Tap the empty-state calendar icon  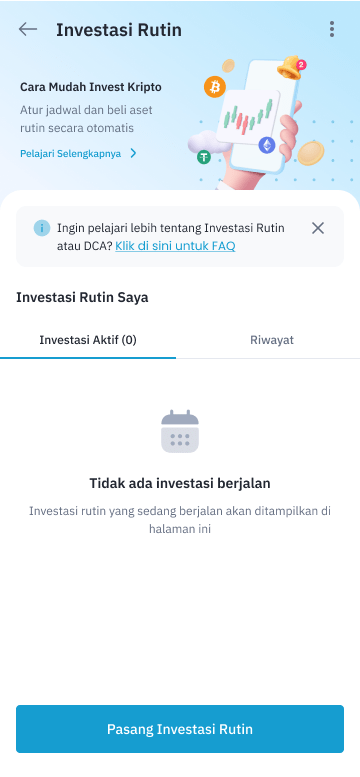(x=180, y=431)
